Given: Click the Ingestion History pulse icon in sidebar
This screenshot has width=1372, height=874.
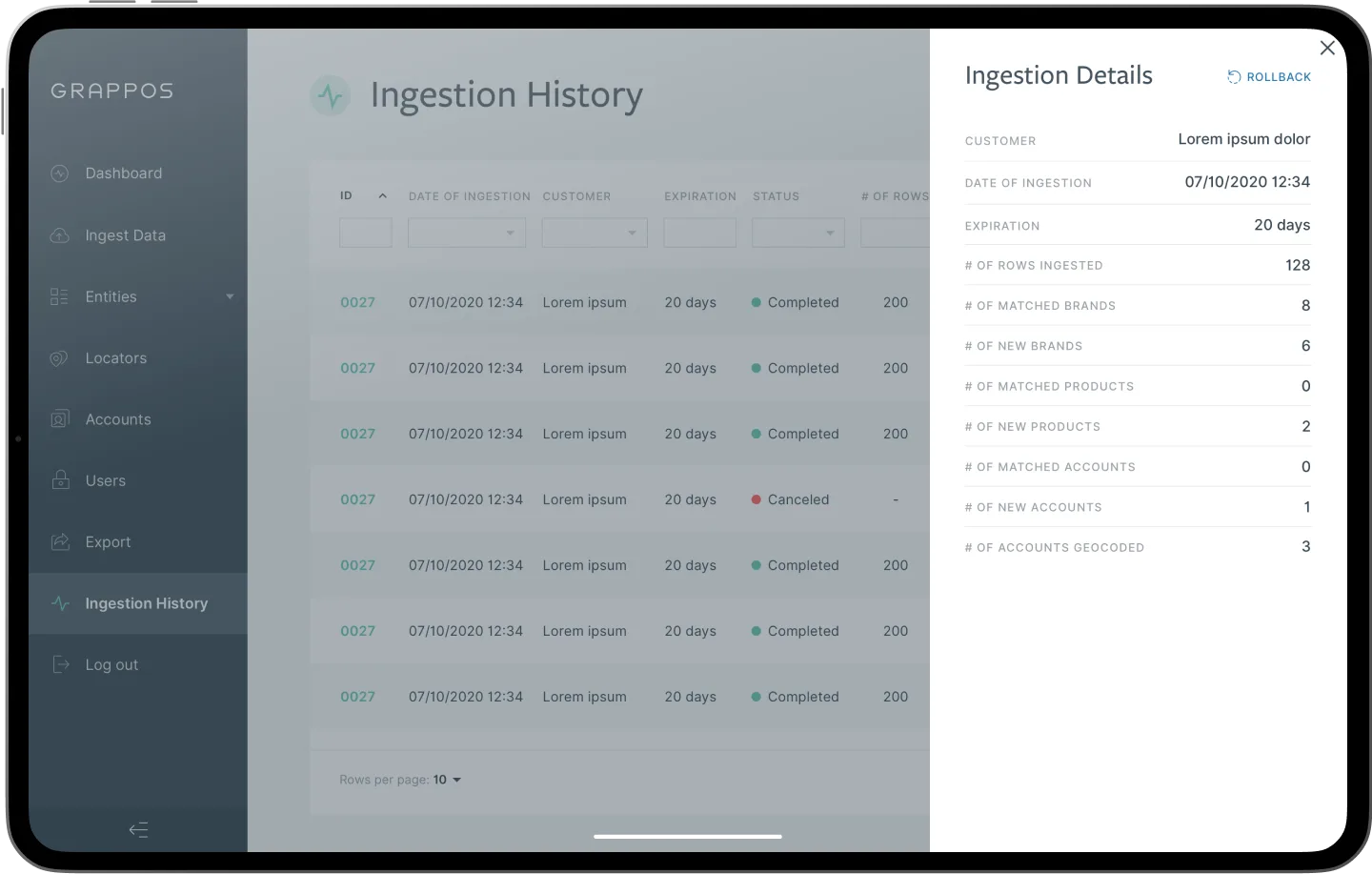Looking at the screenshot, I should point(60,603).
